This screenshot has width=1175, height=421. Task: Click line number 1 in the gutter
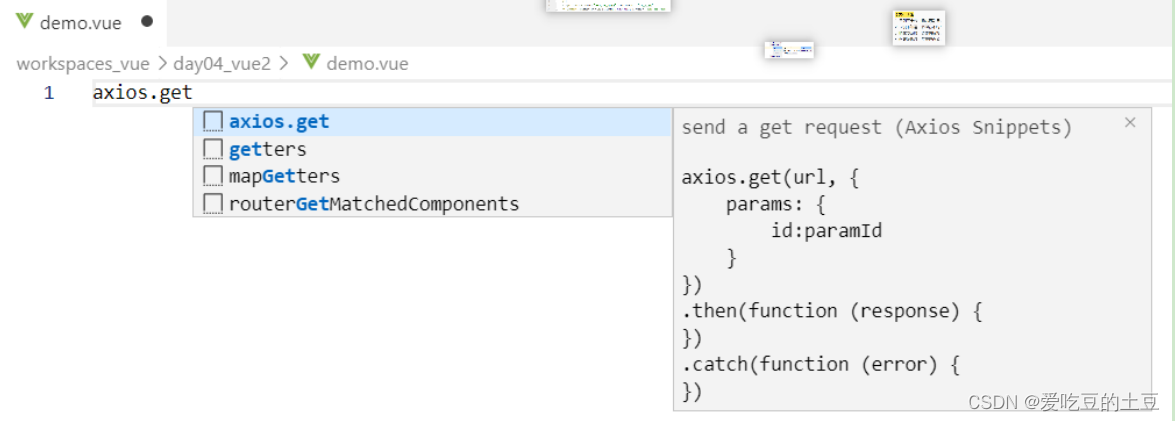point(49,94)
